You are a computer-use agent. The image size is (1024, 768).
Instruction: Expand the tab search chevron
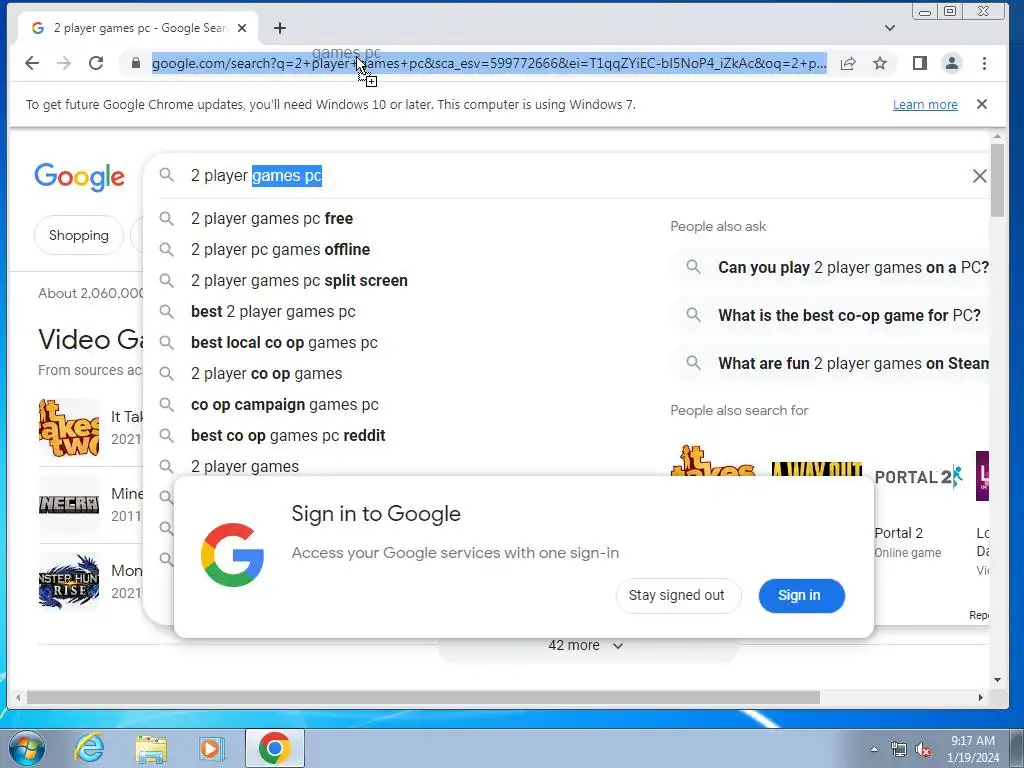[x=889, y=28]
